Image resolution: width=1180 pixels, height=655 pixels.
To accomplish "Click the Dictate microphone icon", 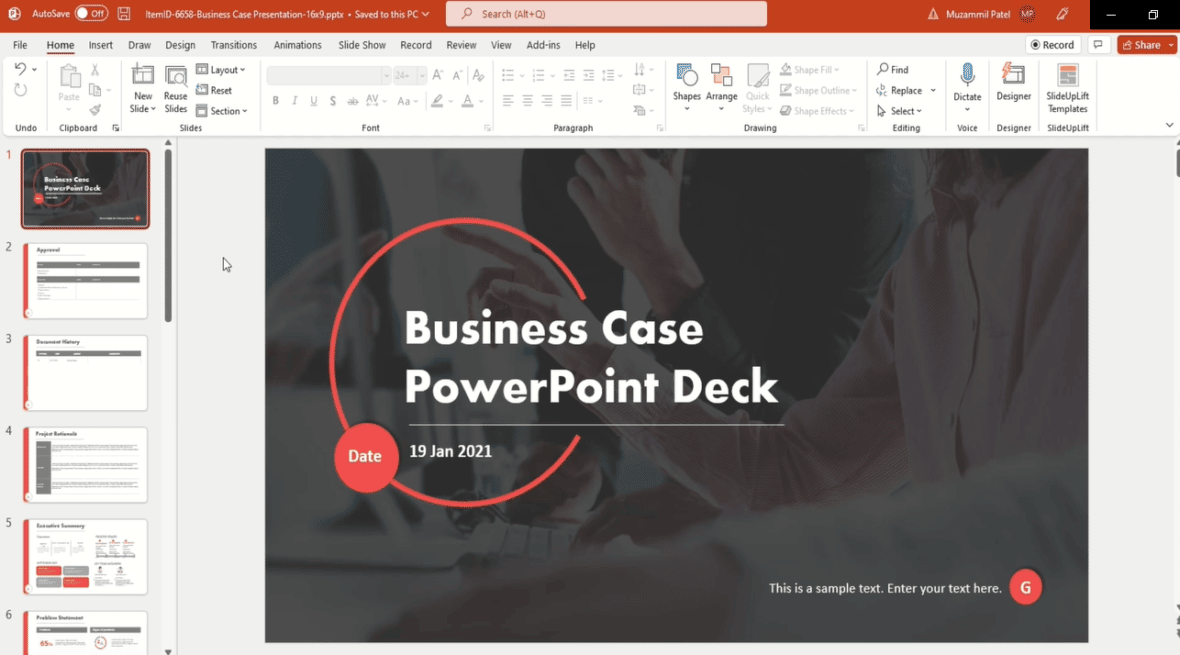I will (x=967, y=76).
